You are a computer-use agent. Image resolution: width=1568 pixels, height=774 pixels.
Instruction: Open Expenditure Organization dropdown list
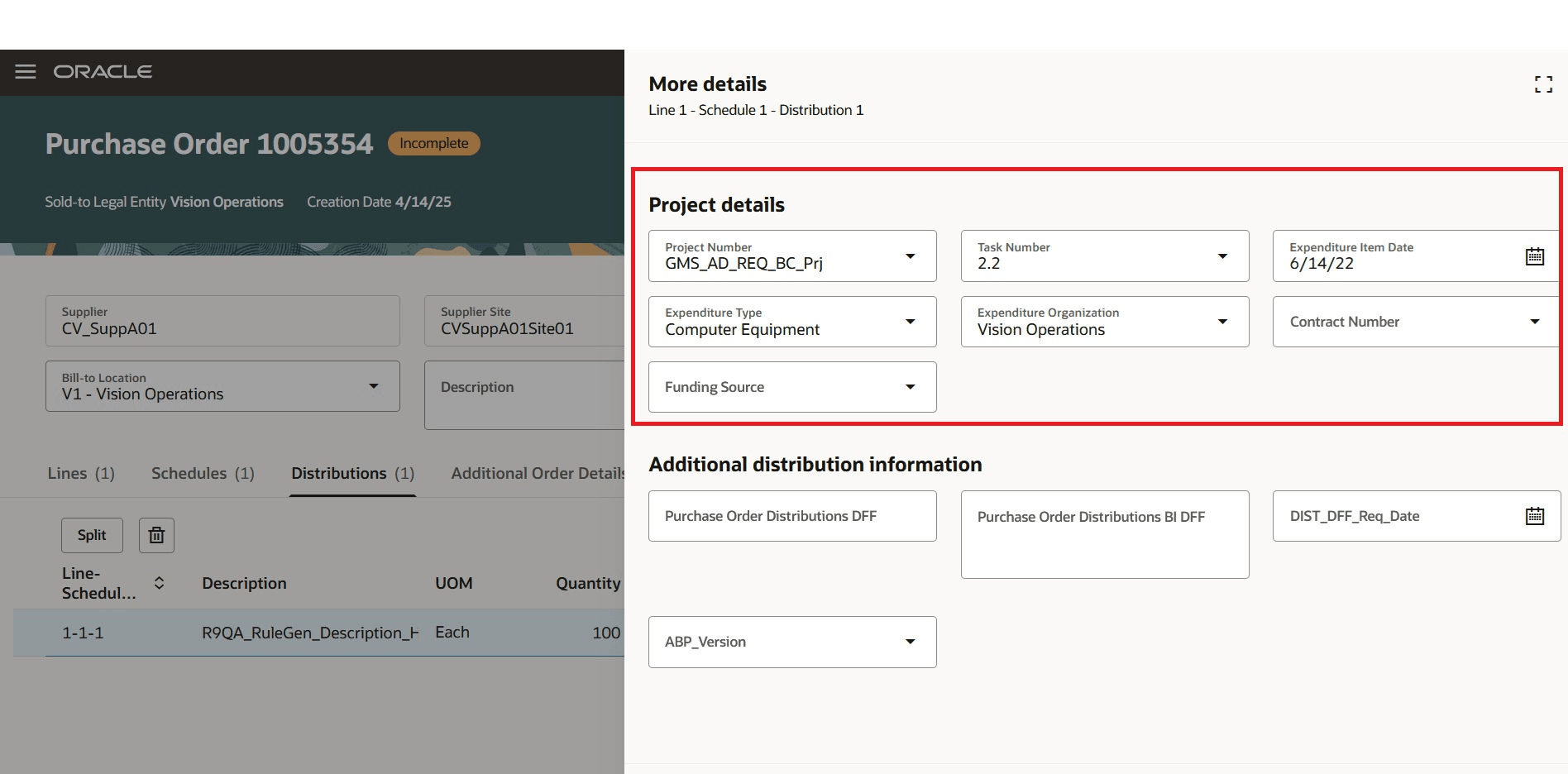(x=1221, y=322)
